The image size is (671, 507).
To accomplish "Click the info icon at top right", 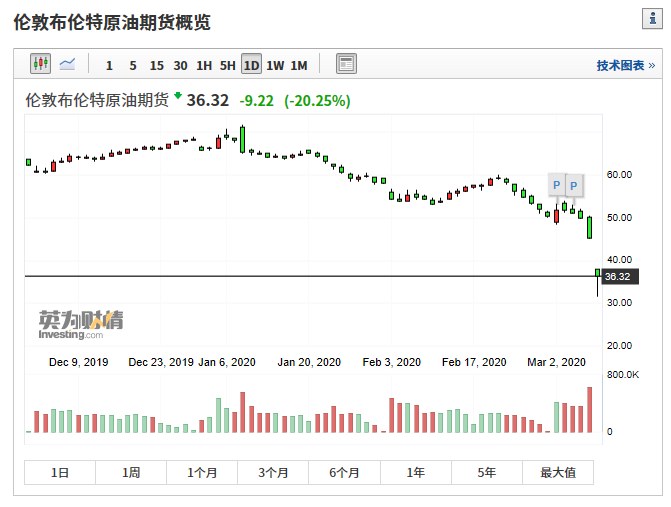I will [x=652, y=19].
